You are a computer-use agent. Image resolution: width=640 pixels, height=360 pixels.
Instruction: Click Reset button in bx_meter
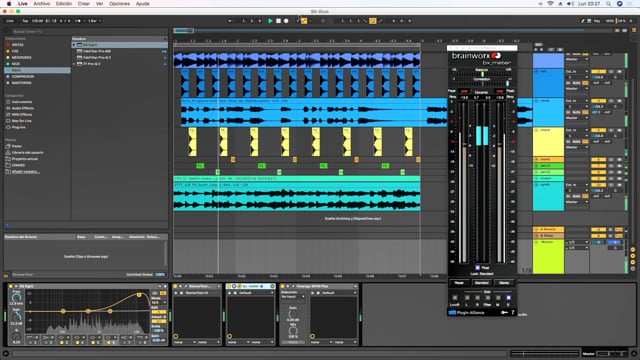tap(459, 283)
